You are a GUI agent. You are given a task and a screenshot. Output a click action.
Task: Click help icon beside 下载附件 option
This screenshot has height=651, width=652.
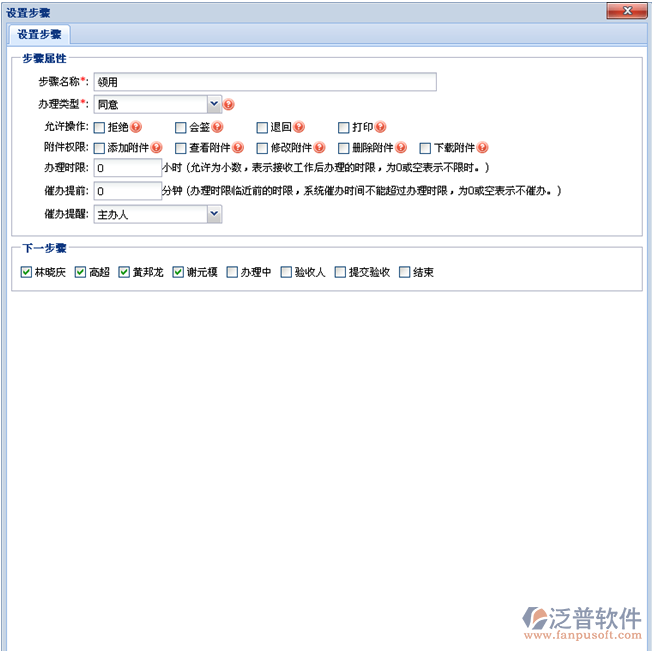click(x=483, y=147)
